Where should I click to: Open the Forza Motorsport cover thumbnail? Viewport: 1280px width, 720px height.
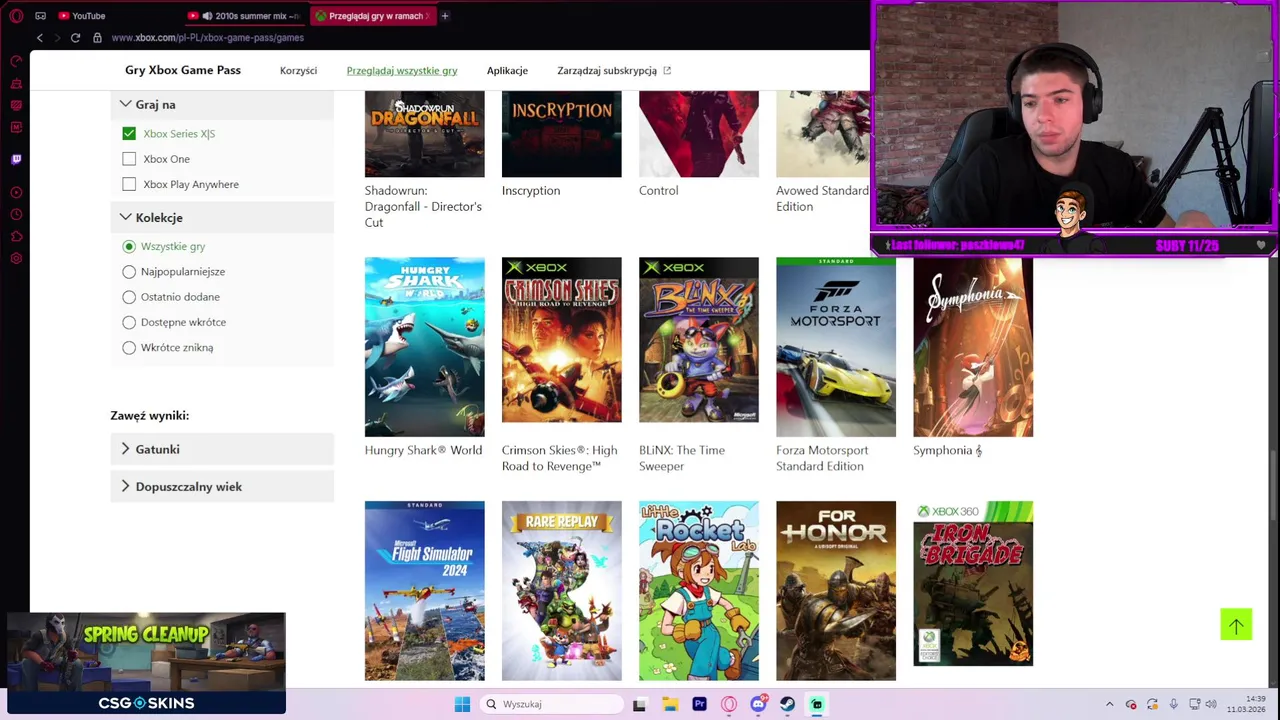tap(836, 347)
